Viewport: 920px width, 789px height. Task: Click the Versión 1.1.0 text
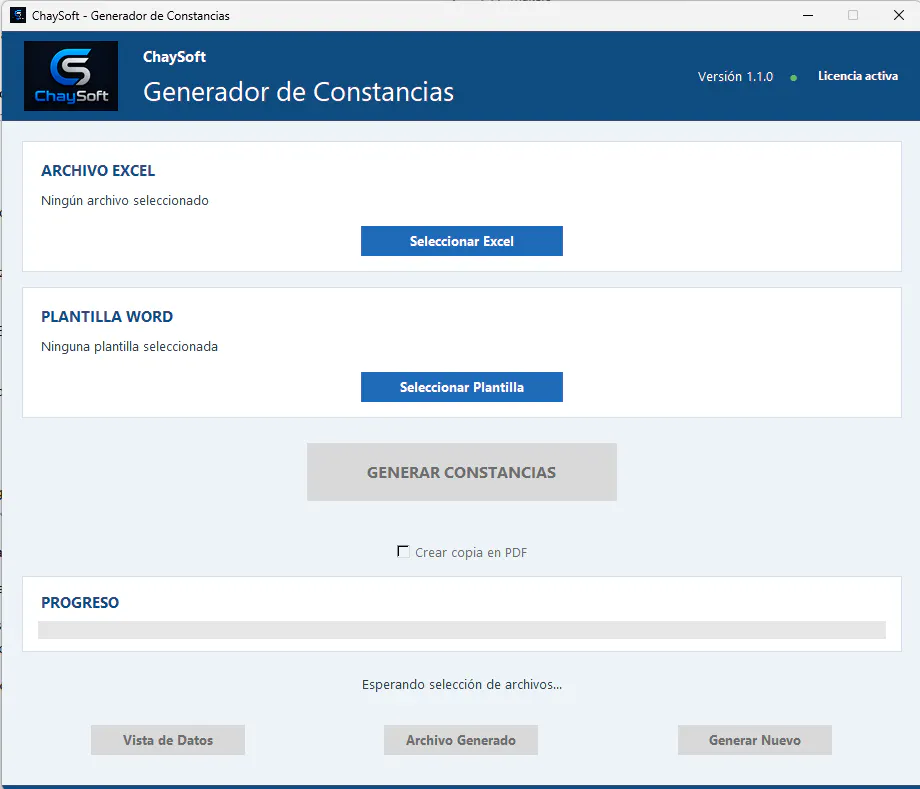click(735, 77)
